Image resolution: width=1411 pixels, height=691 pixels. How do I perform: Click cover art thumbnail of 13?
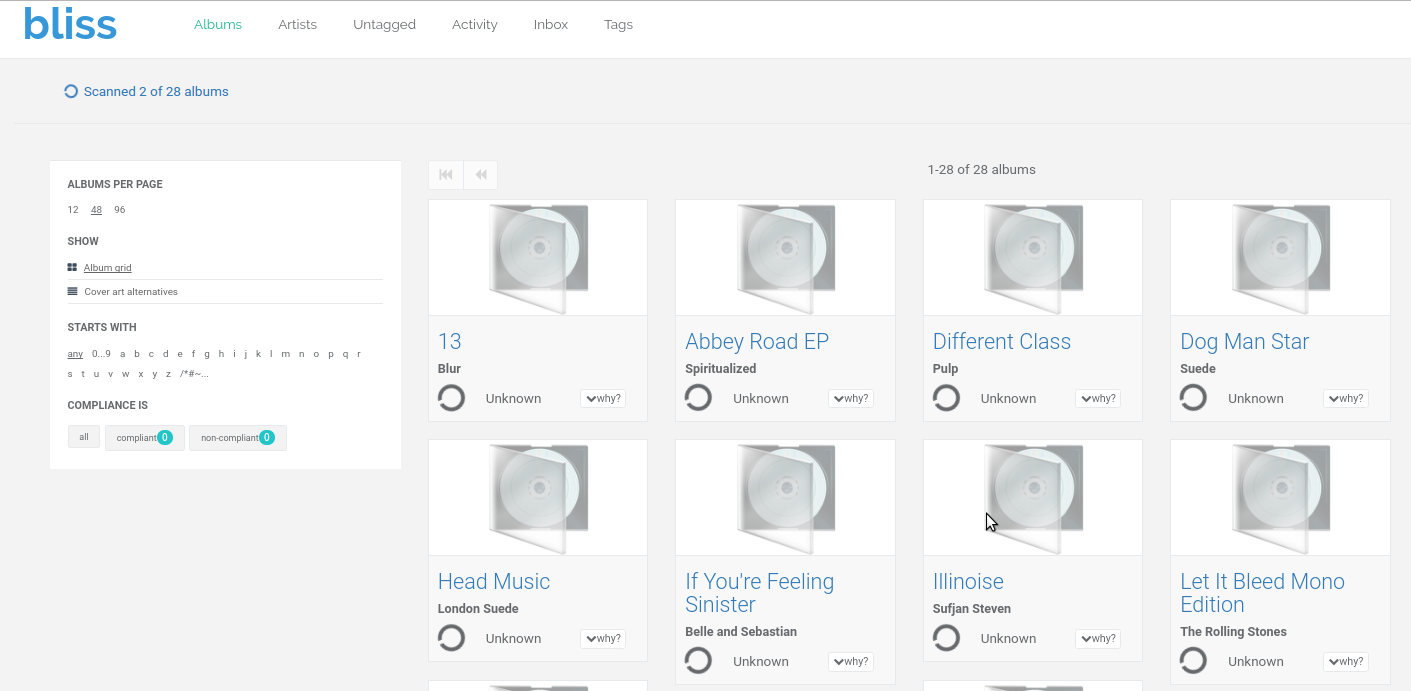click(538, 258)
